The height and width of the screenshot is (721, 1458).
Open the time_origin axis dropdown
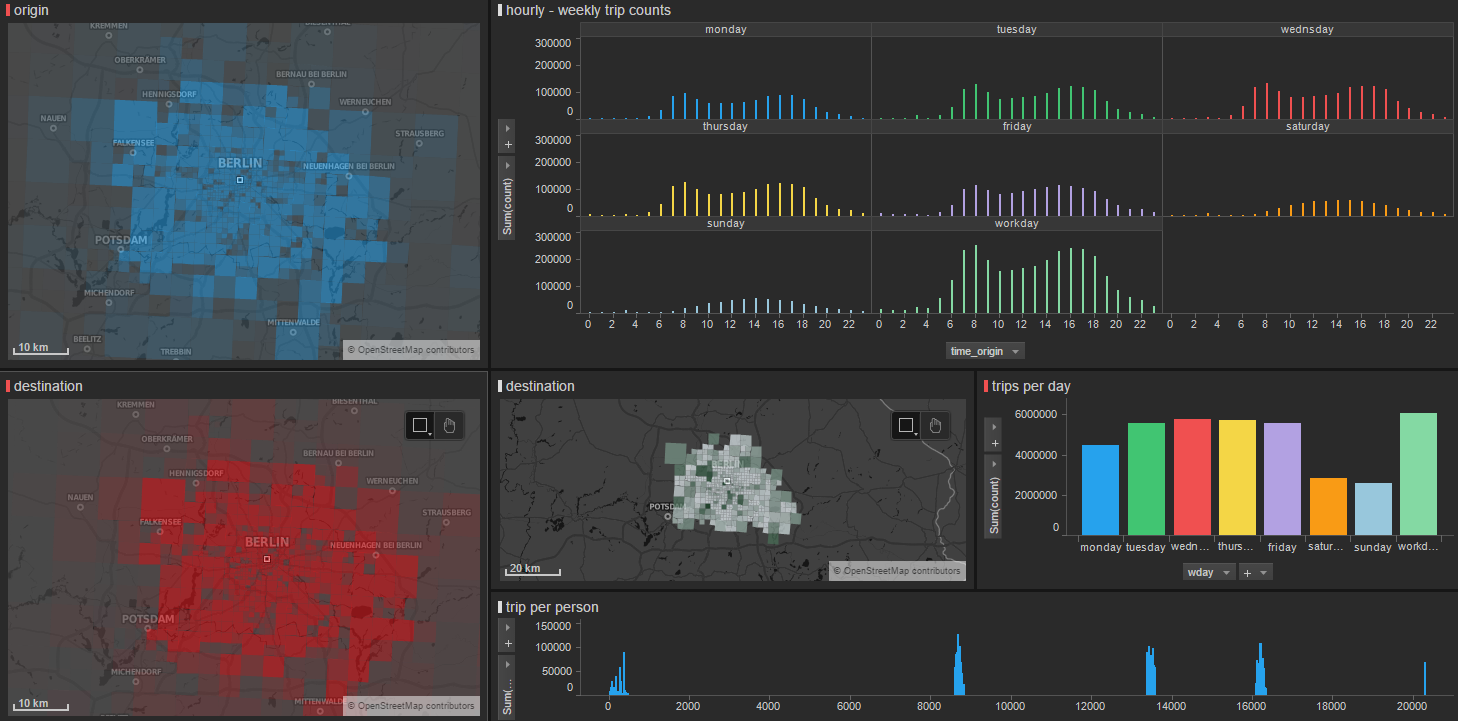tap(985, 351)
